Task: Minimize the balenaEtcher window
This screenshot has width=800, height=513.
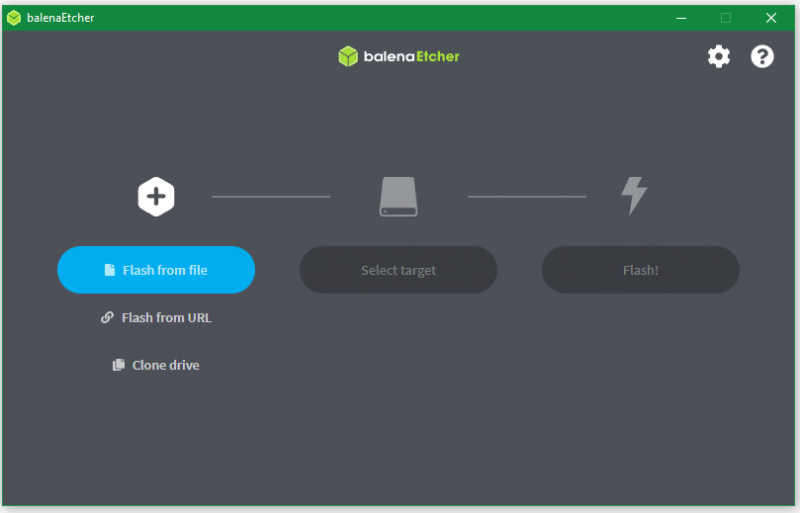Action: 681,18
